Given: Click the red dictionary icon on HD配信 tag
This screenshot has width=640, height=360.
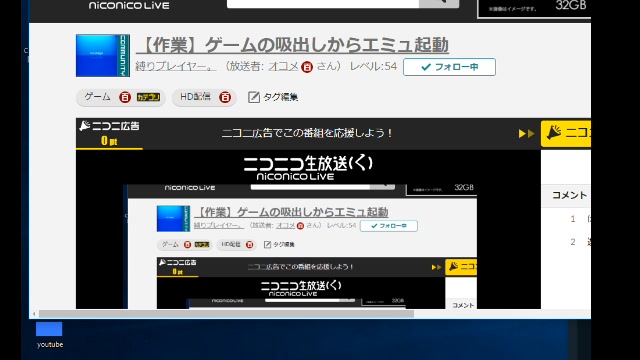Looking at the screenshot, I should (225, 97).
